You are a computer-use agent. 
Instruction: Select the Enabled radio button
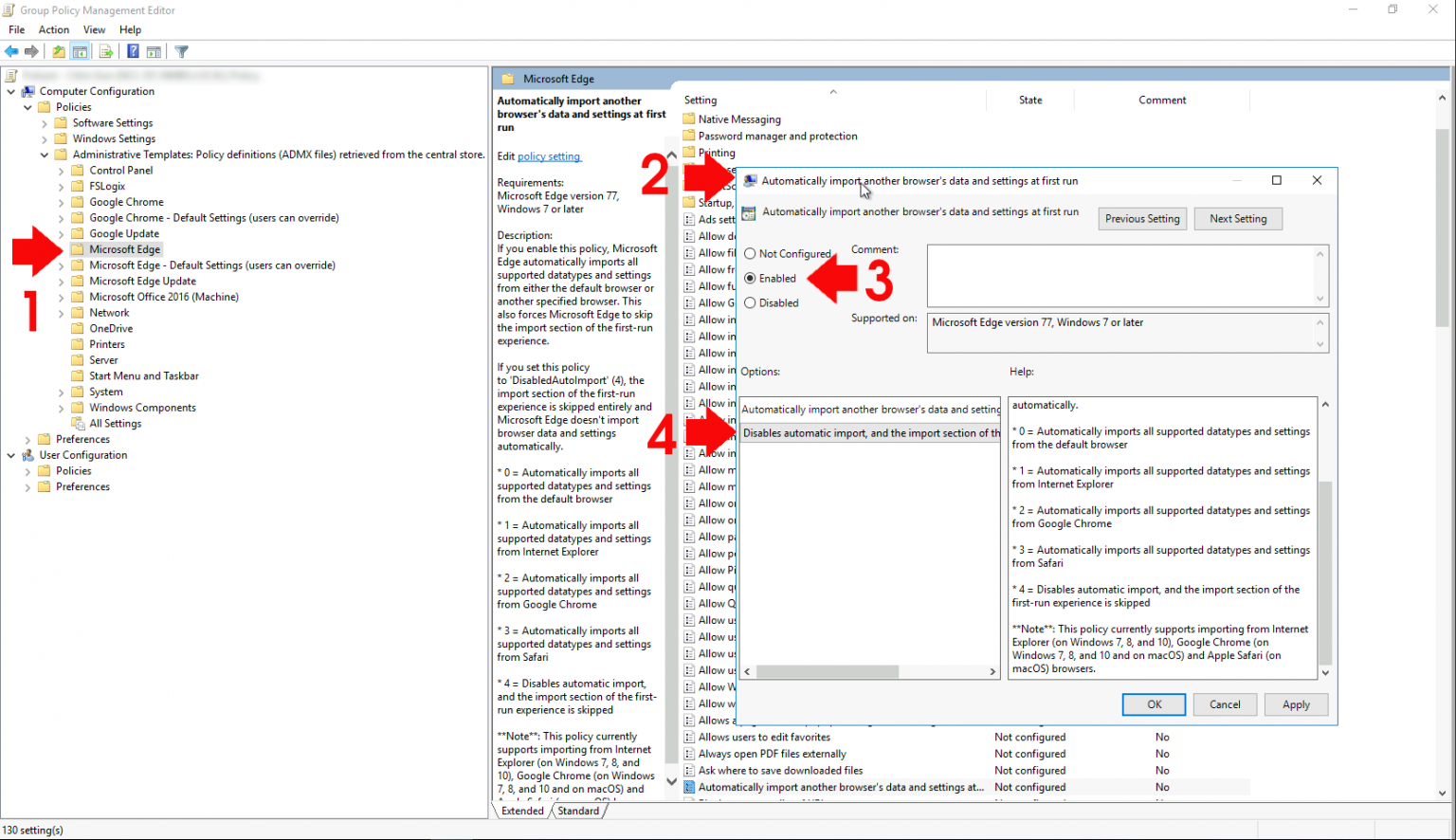pos(750,278)
